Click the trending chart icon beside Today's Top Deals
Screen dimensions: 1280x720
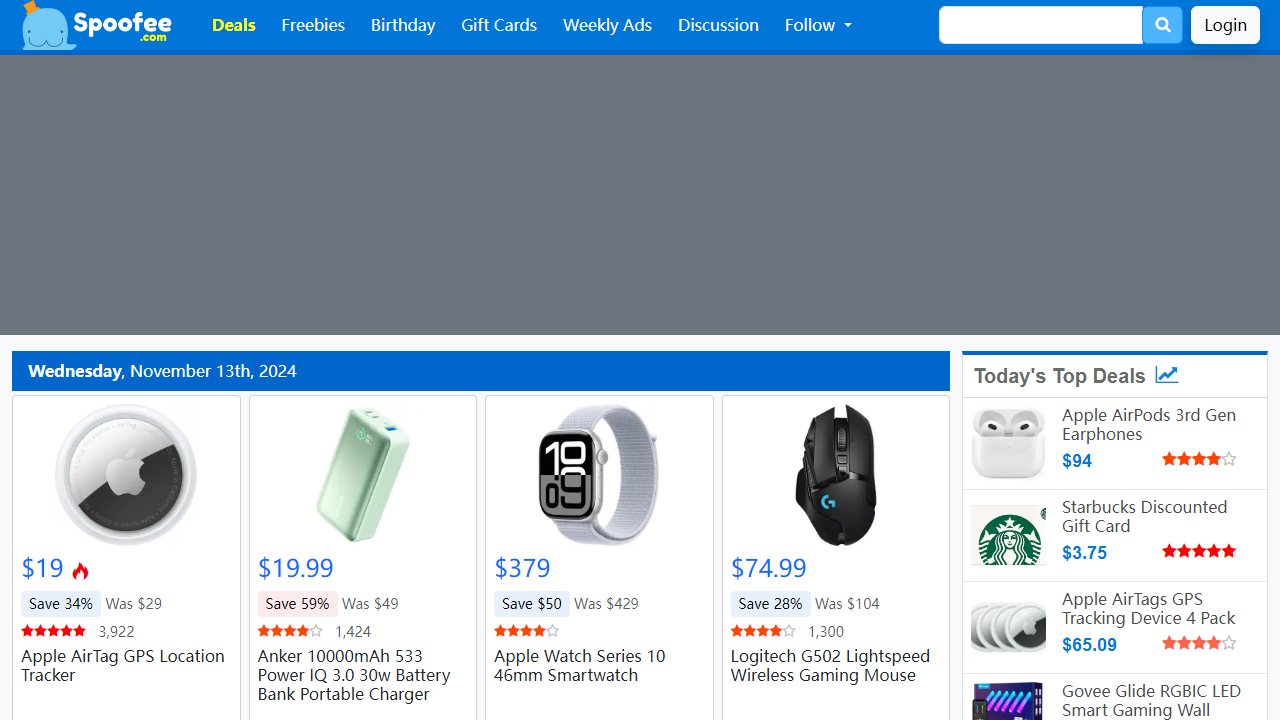point(1166,375)
